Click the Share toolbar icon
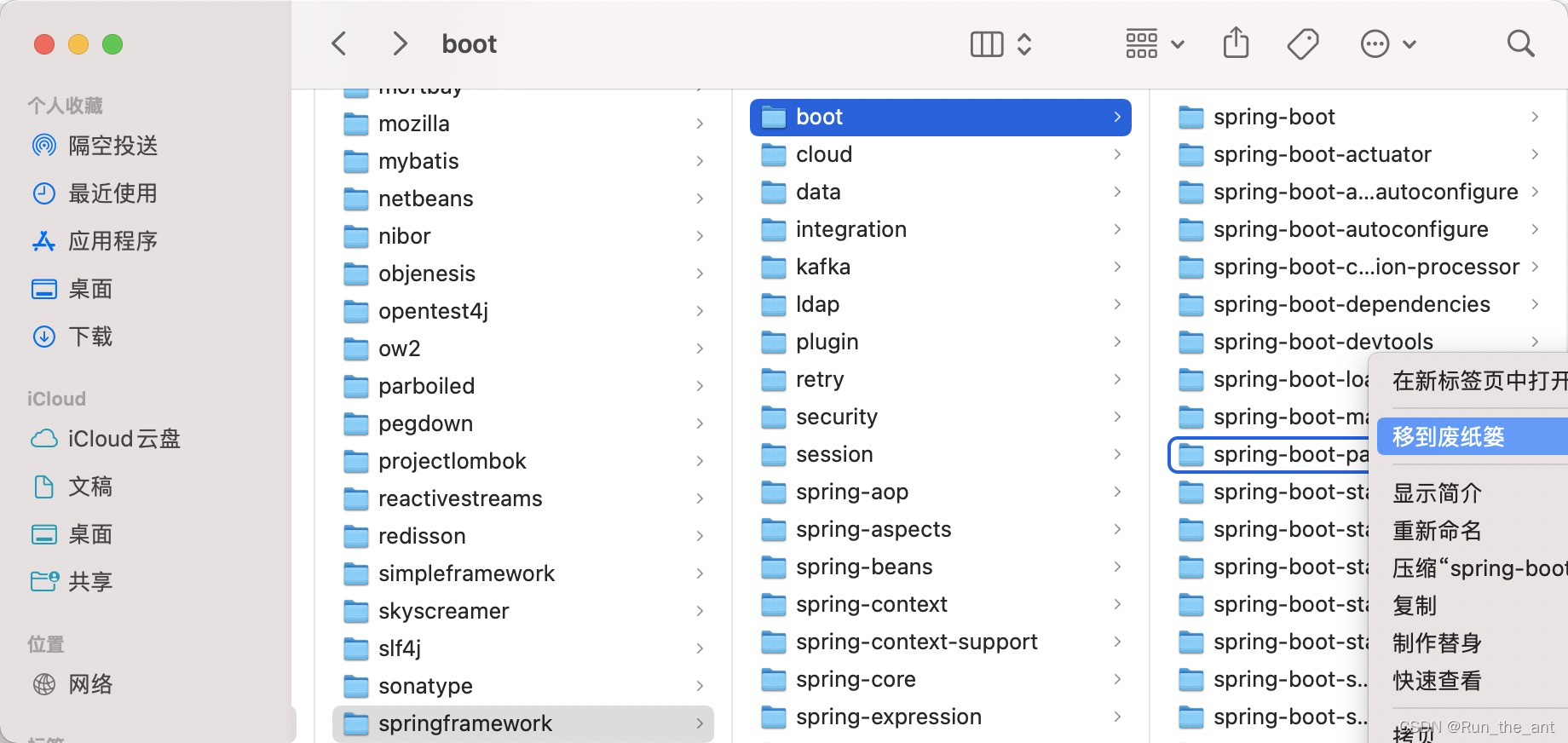Image resolution: width=1568 pixels, height=743 pixels. tap(1236, 43)
